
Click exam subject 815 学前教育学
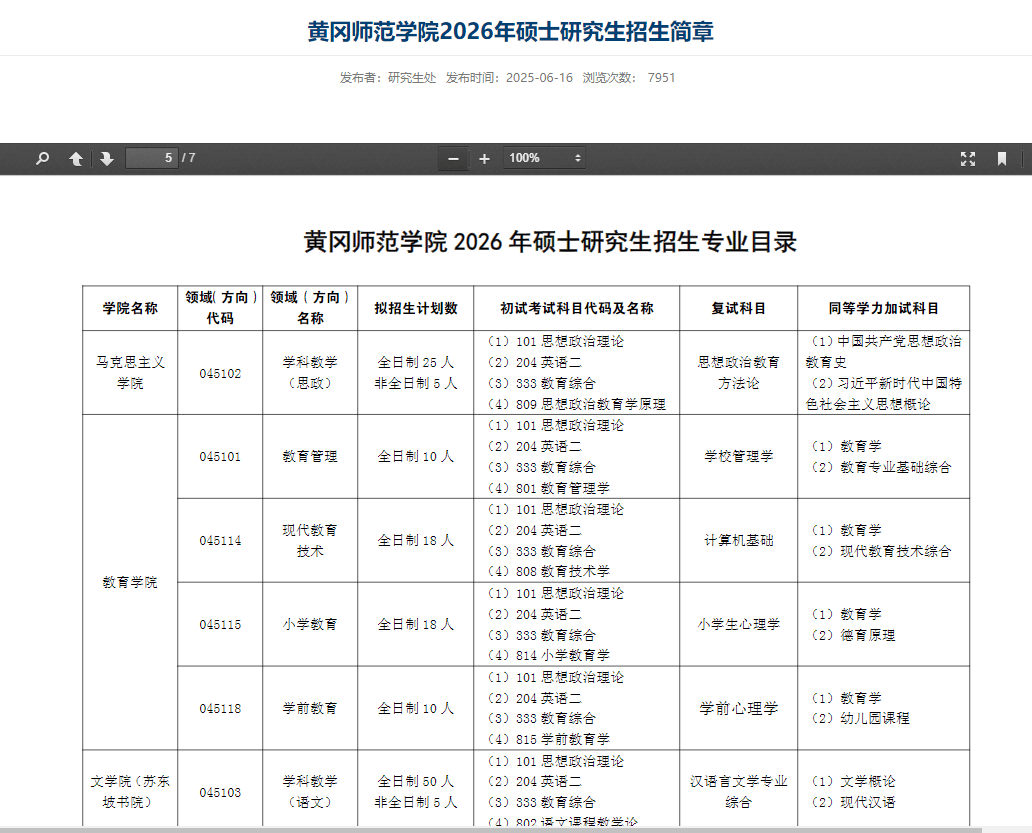(x=563, y=740)
